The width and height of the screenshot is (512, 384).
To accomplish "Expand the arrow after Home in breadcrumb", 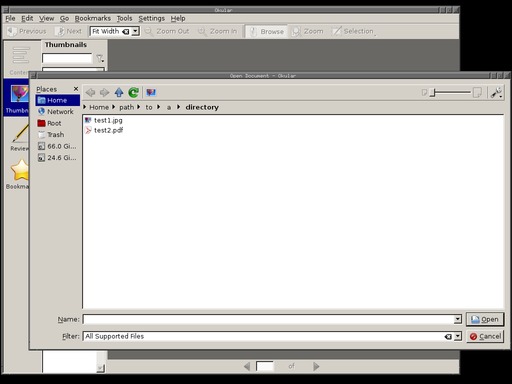I will pos(114,107).
